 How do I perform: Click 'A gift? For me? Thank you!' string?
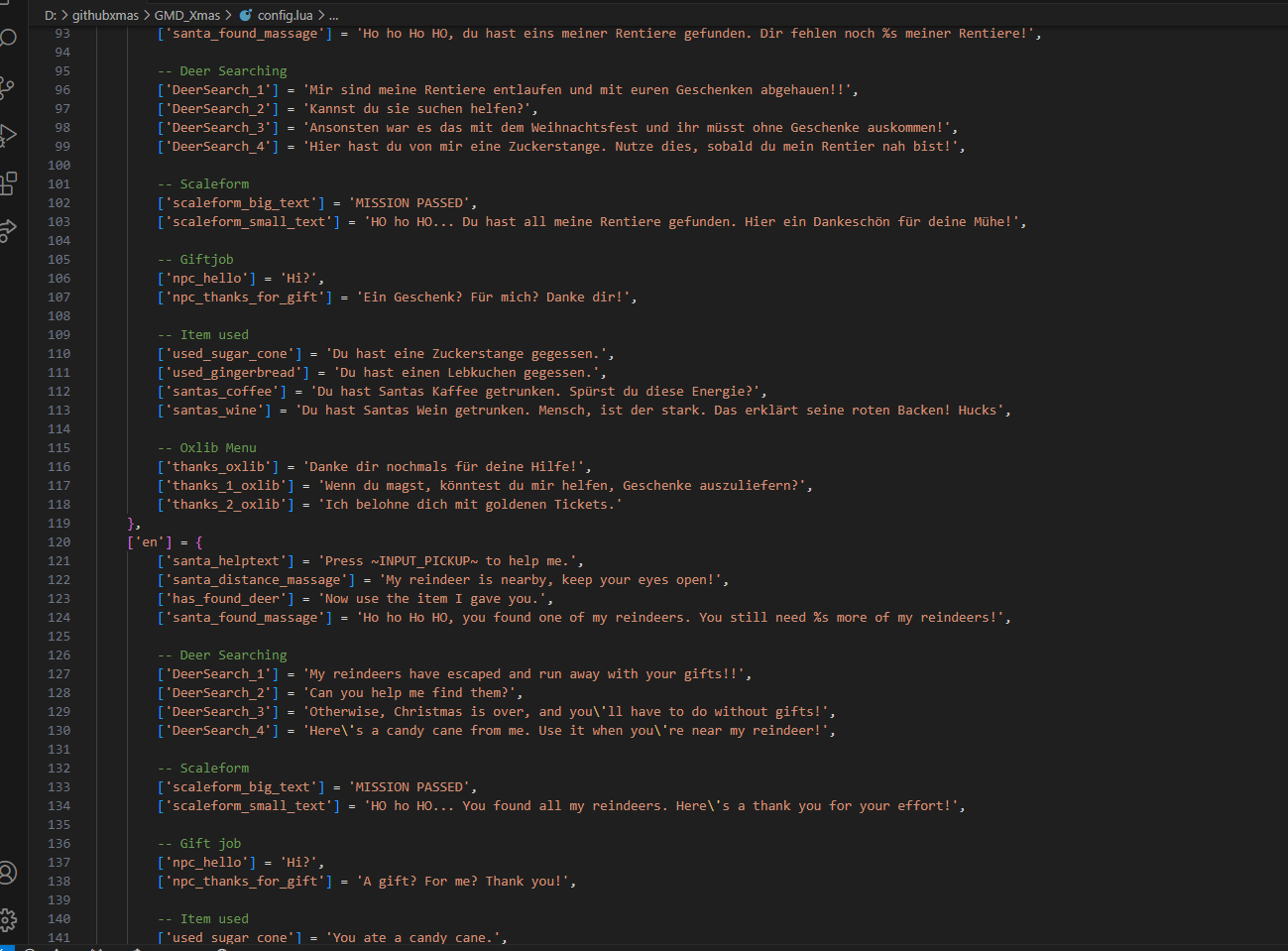point(462,882)
